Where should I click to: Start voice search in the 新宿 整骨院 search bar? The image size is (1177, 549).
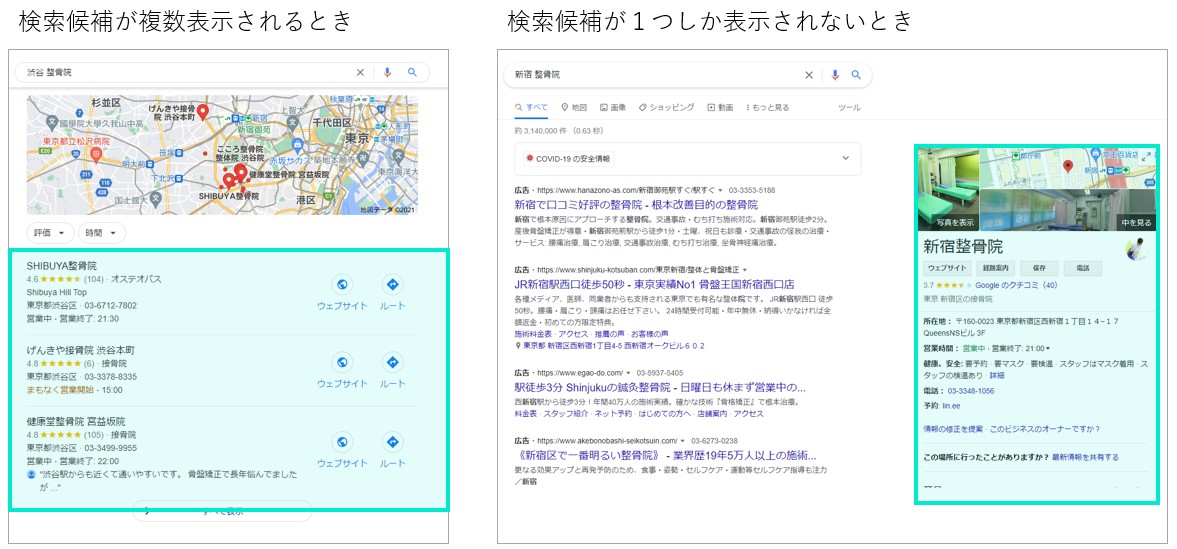click(x=835, y=75)
